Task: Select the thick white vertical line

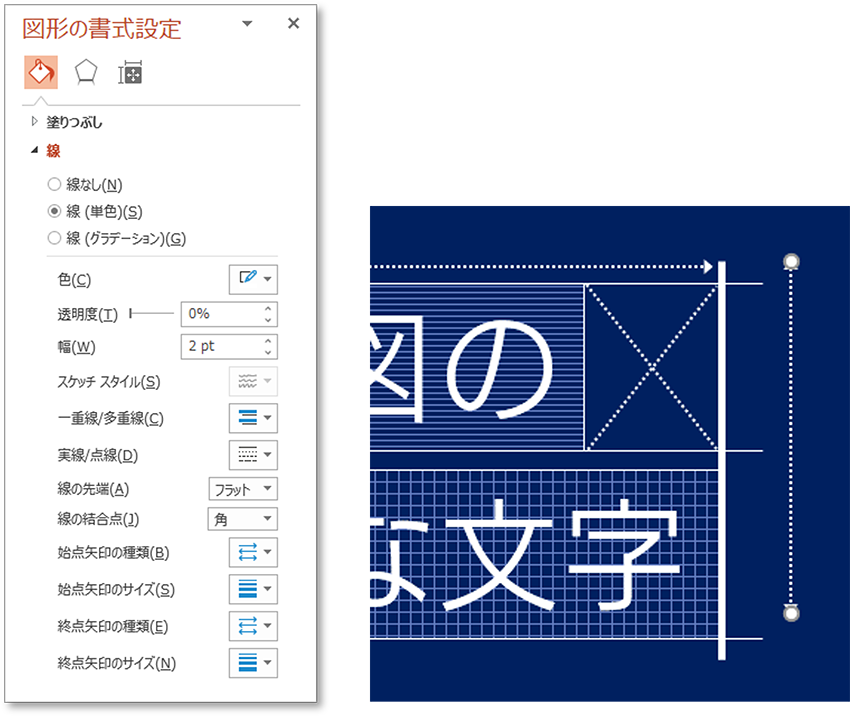Action: (x=722, y=460)
